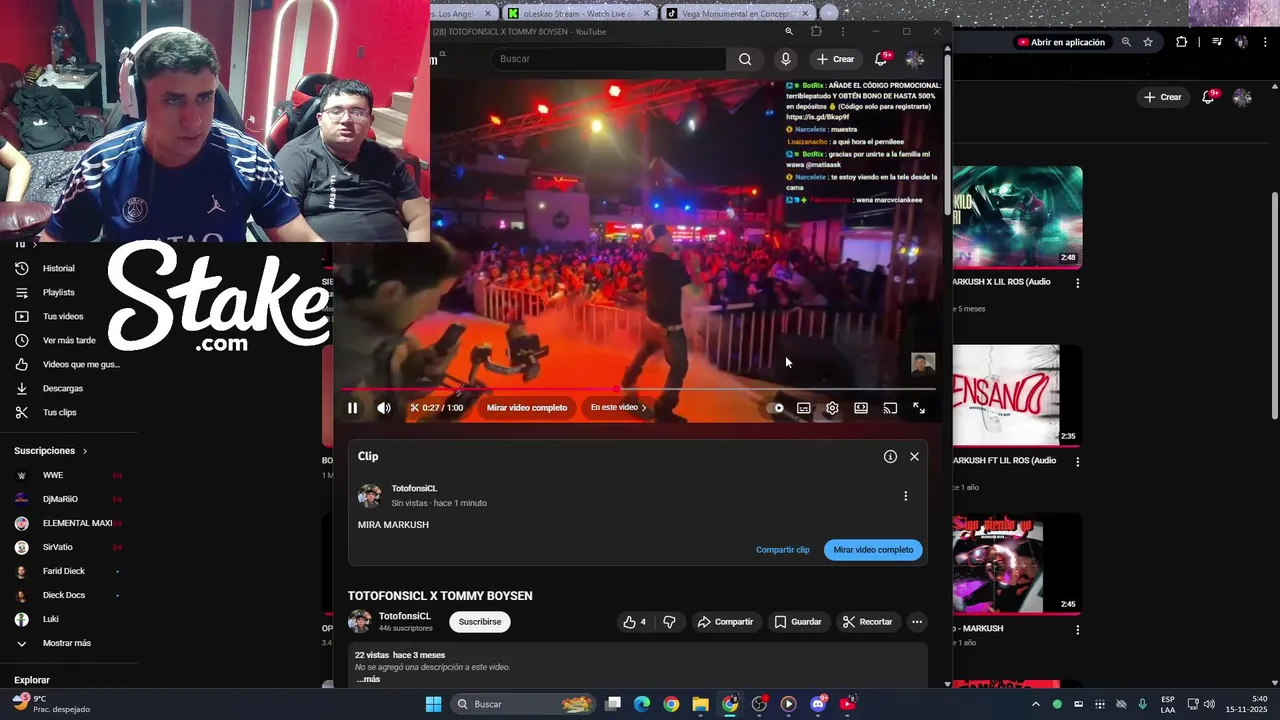Toggle theater mode icon in player
Screen dimensions: 1280x720
coord(861,408)
